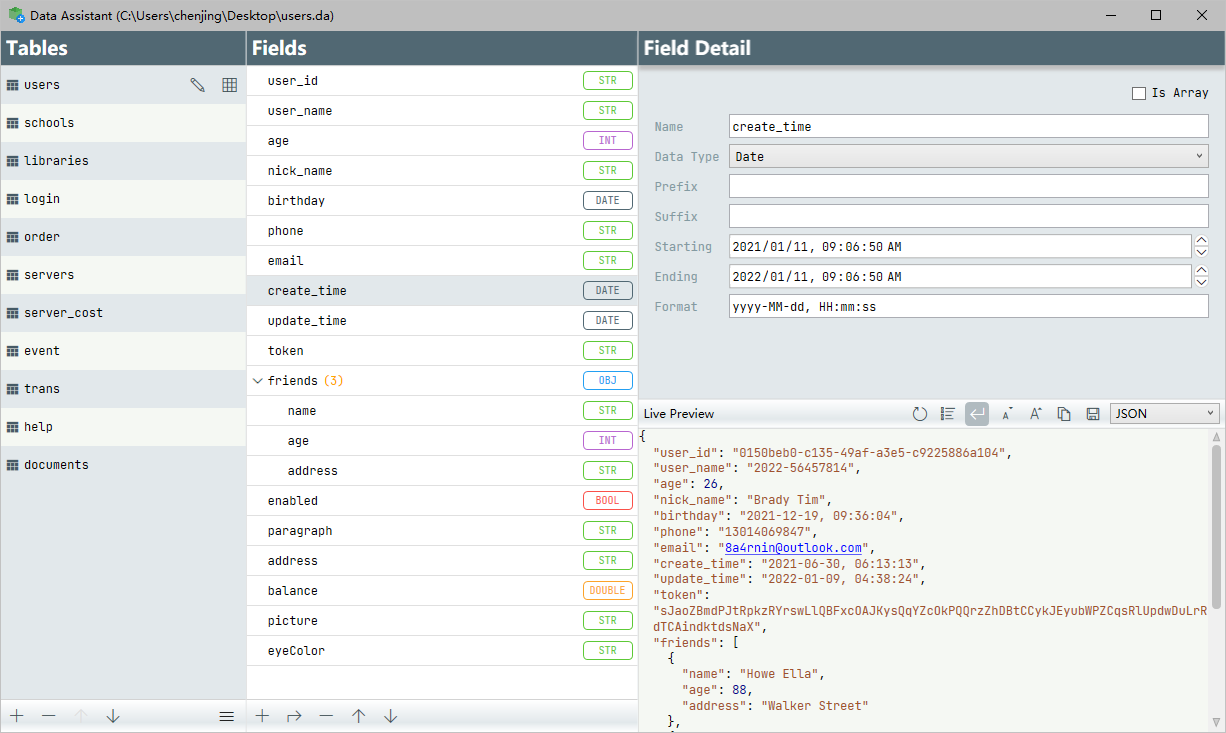Screen dimensions: 1226x733
Task: Toggle word wrap in Live Preview toolbar
Action: (x=977, y=414)
